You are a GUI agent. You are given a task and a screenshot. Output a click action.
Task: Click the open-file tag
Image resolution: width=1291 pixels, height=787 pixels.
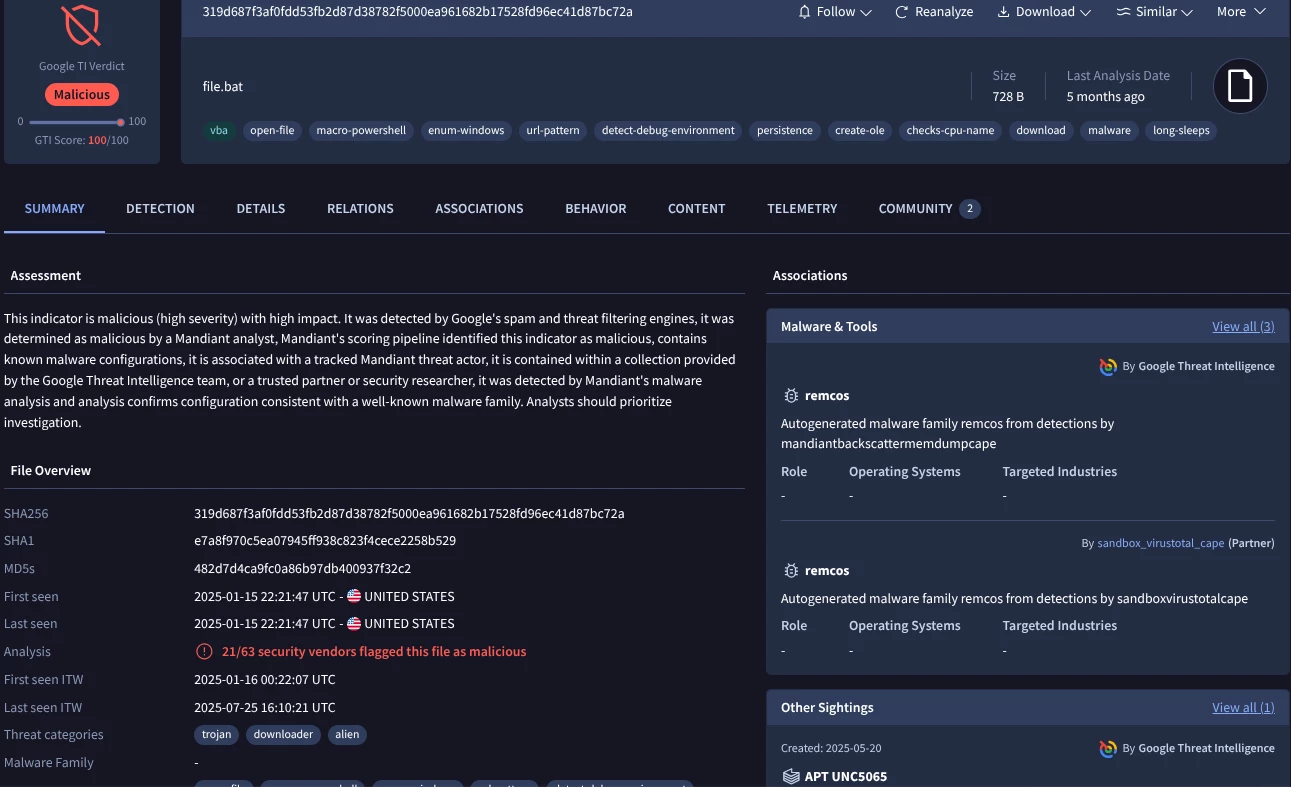[x=272, y=130]
